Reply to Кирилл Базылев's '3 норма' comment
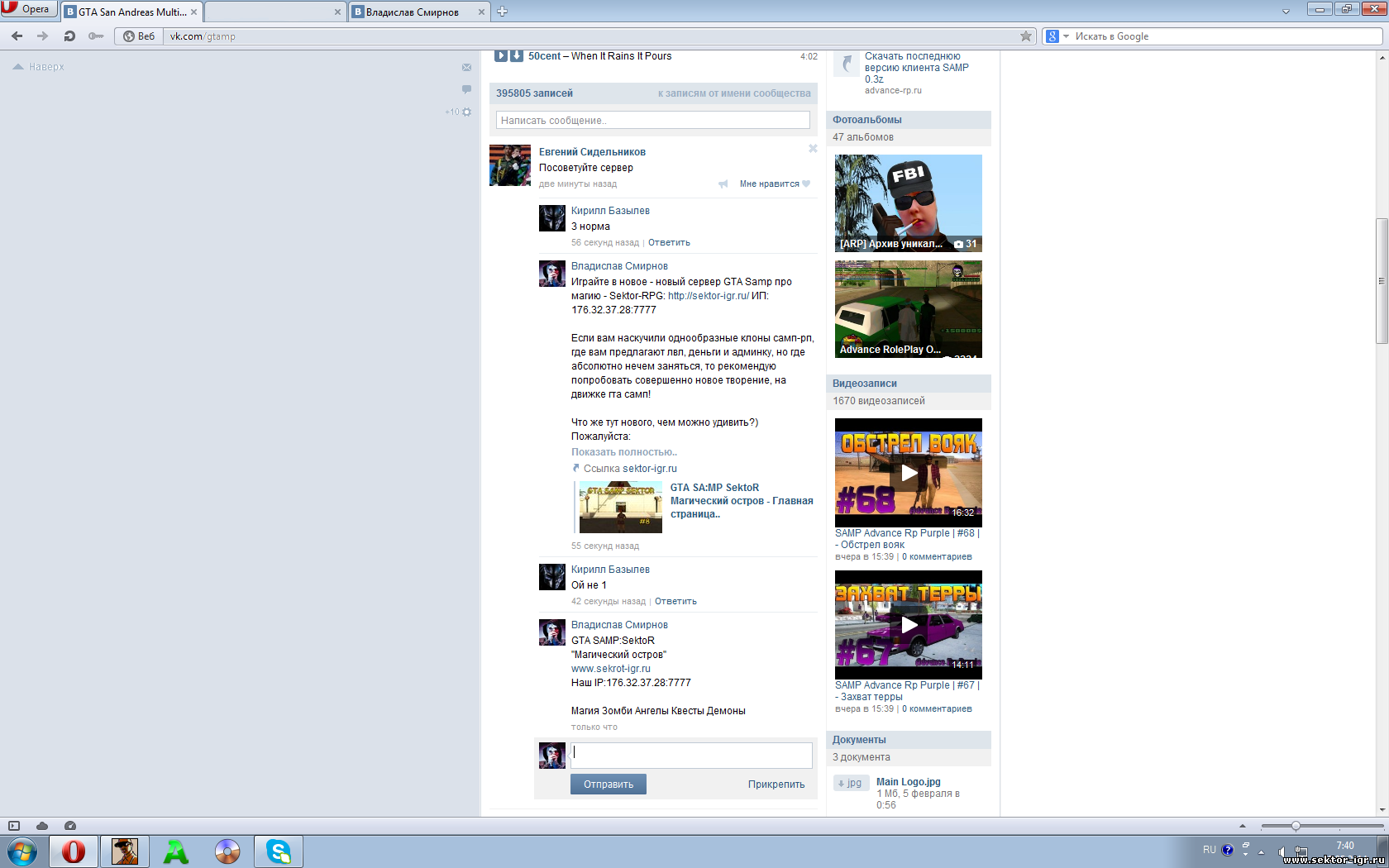The width and height of the screenshot is (1389, 868). (669, 243)
